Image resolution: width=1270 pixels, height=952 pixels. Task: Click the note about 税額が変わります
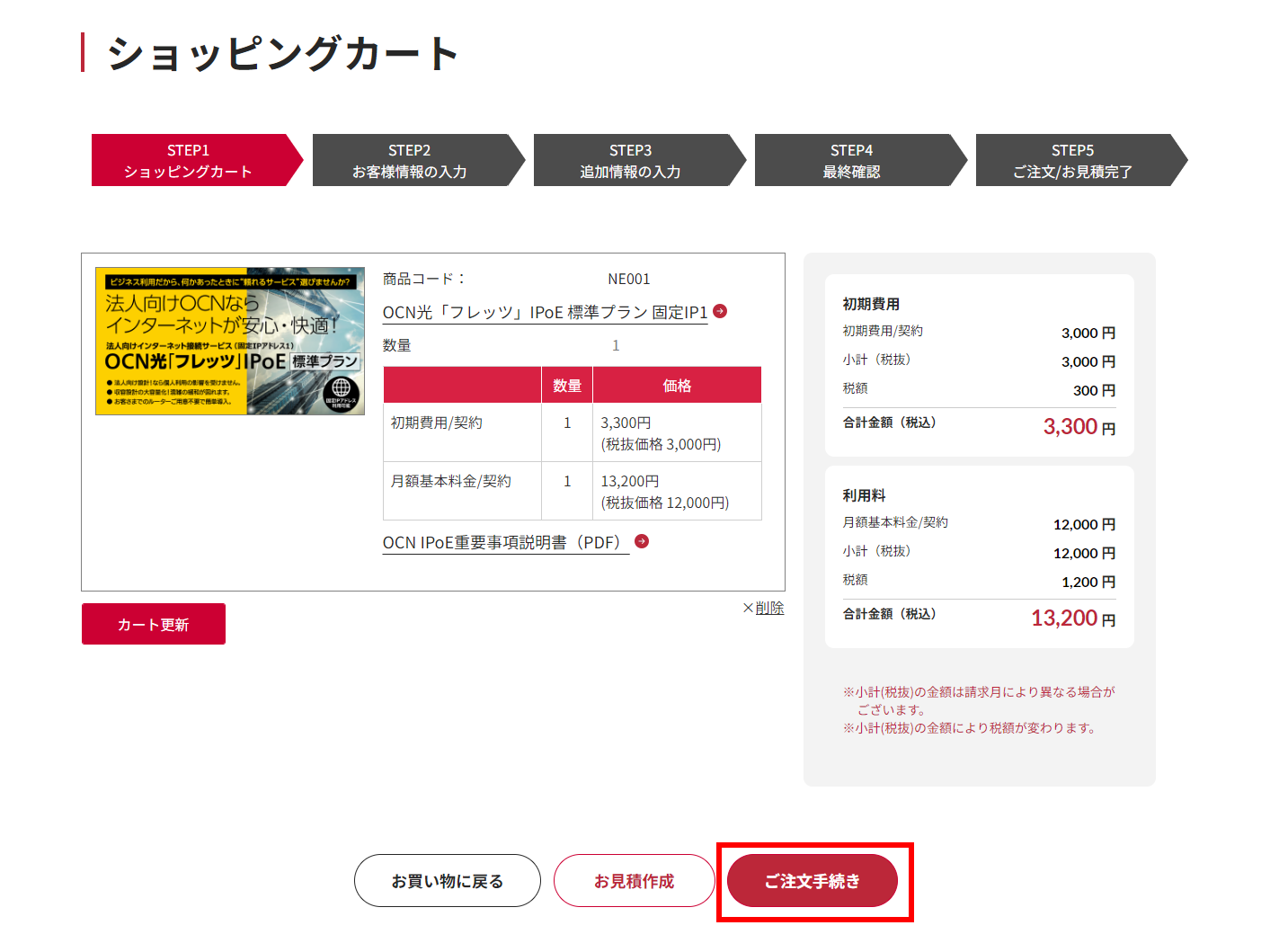(x=971, y=727)
